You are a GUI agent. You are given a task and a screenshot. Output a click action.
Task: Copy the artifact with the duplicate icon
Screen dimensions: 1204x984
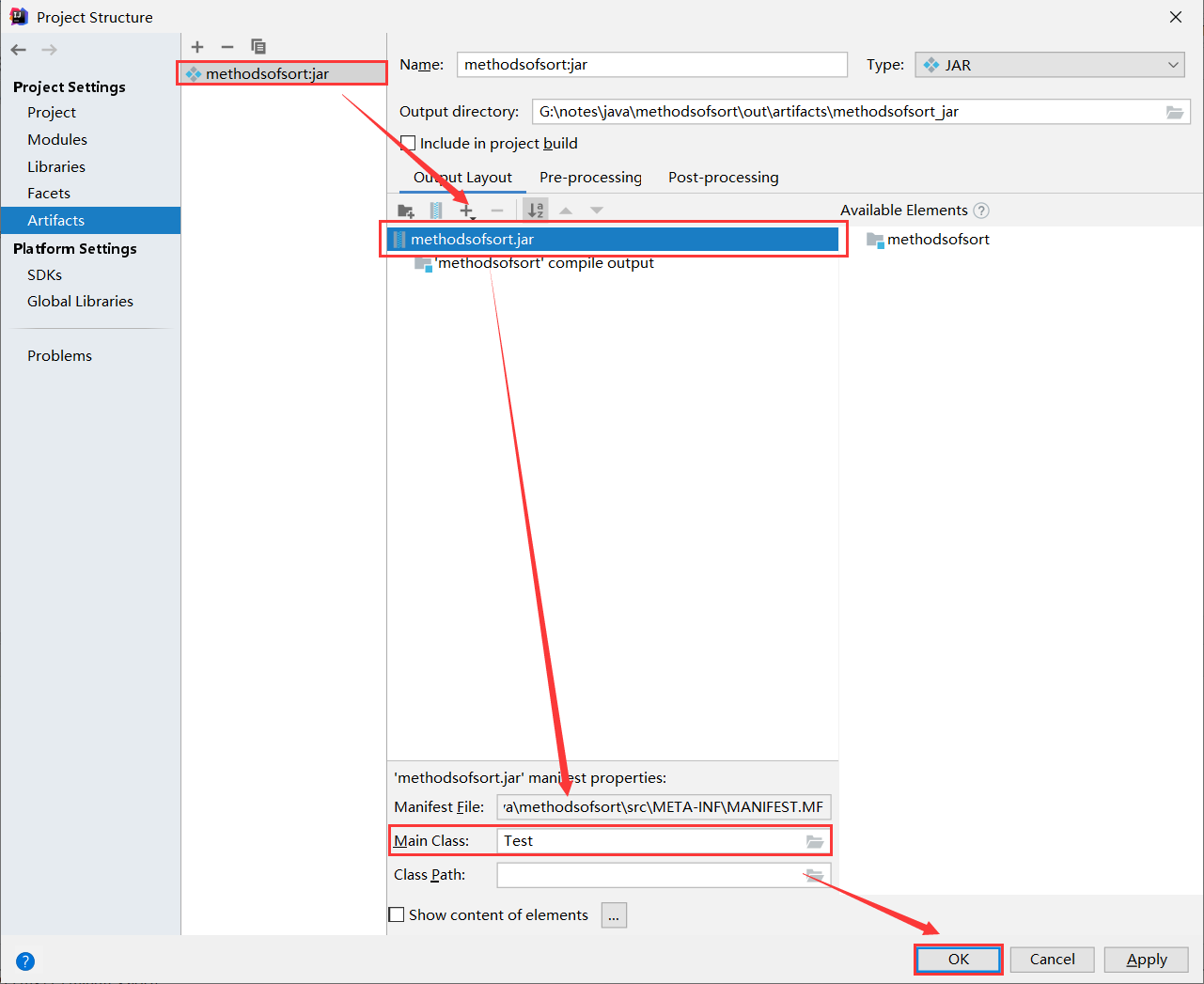click(x=258, y=46)
